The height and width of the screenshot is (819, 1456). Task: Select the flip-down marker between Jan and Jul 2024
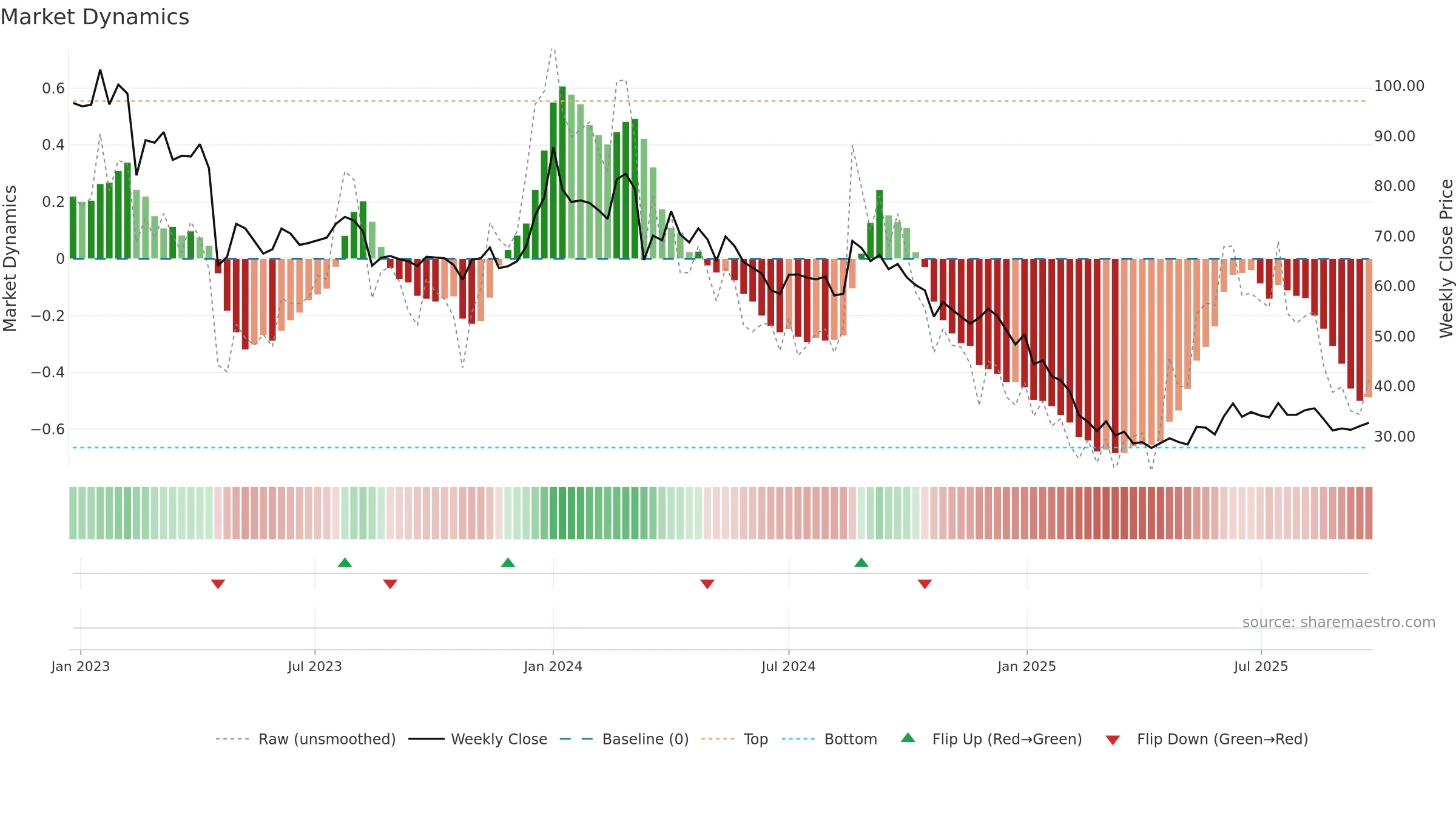point(707,584)
